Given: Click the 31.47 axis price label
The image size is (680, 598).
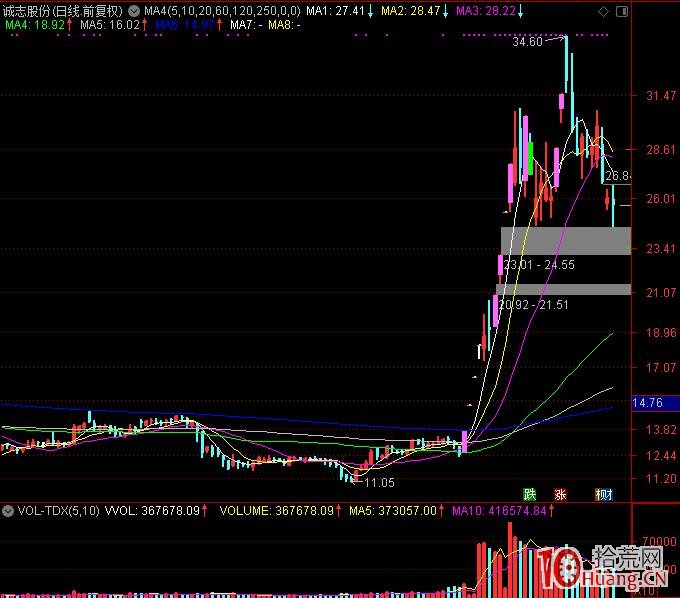Looking at the screenshot, I should coord(660,96).
